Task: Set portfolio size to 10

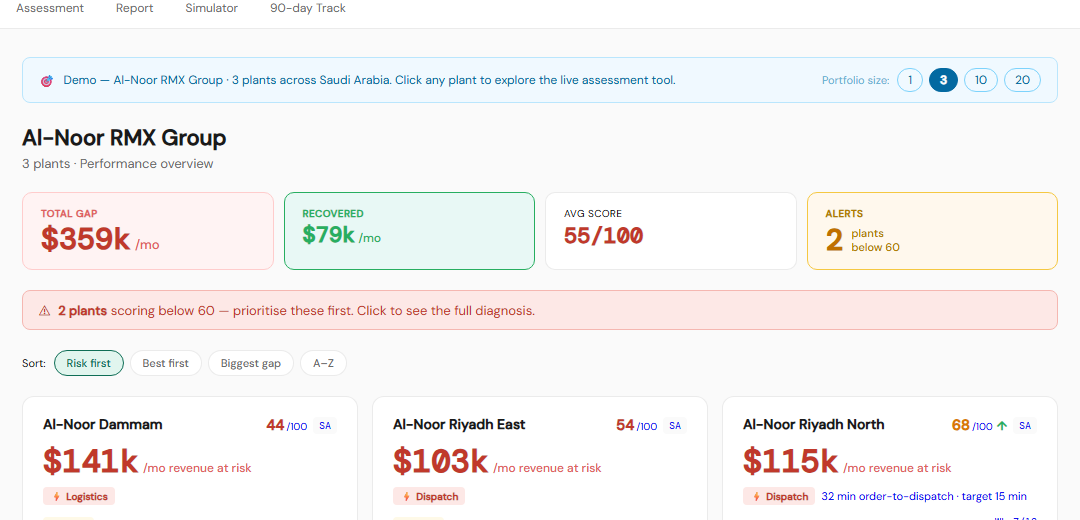Action: pyautogui.click(x=981, y=80)
